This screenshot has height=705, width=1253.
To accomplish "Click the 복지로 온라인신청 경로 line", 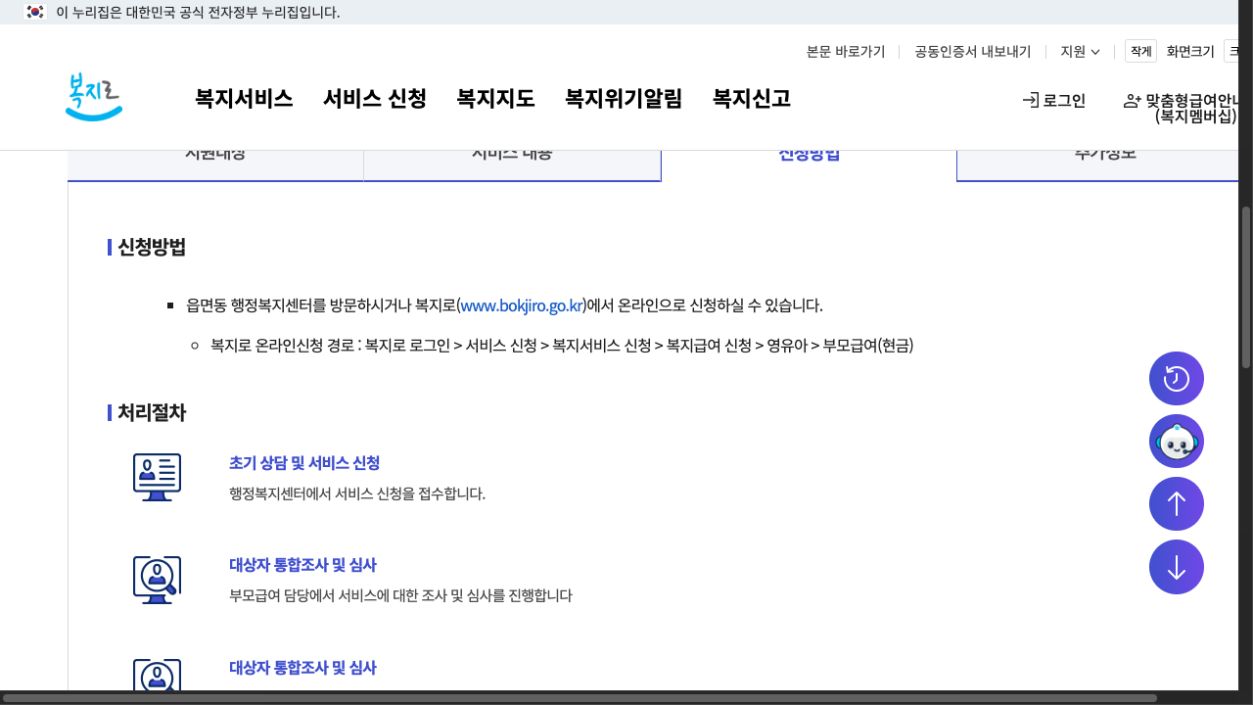I will tap(562, 346).
